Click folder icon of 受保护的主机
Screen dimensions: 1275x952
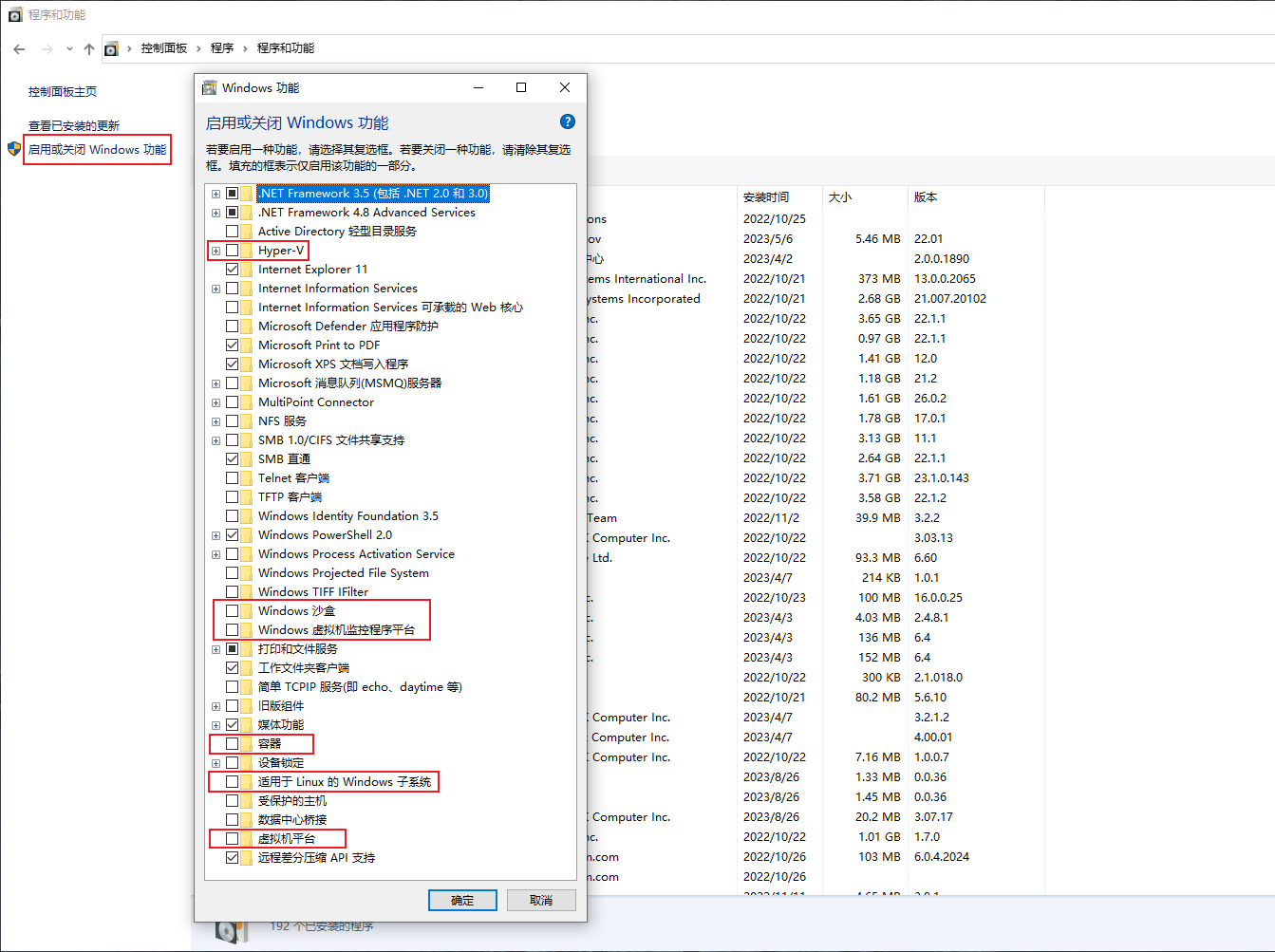pyautogui.click(x=247, y=801)
